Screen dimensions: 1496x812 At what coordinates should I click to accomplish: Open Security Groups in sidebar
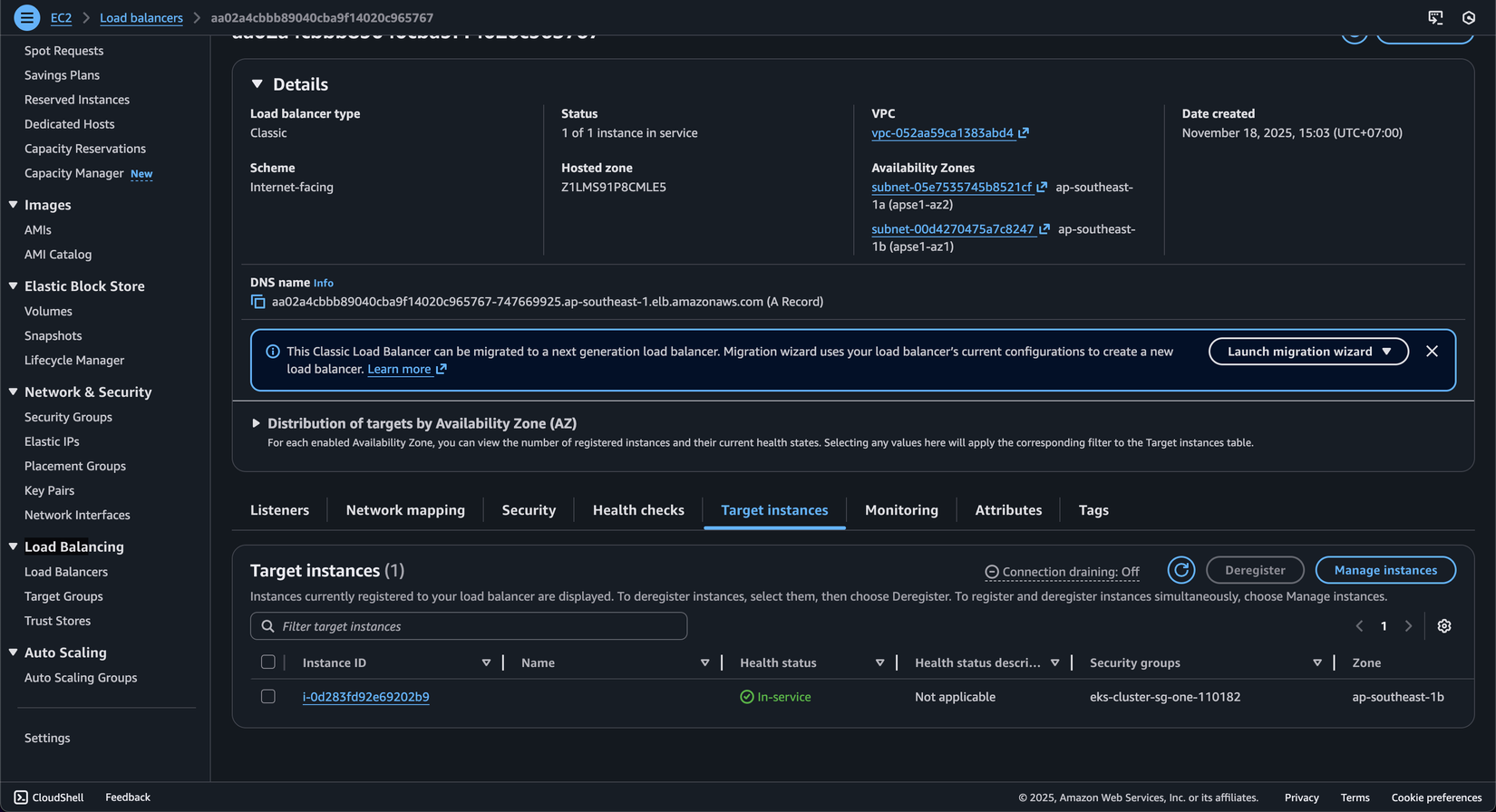68,417
